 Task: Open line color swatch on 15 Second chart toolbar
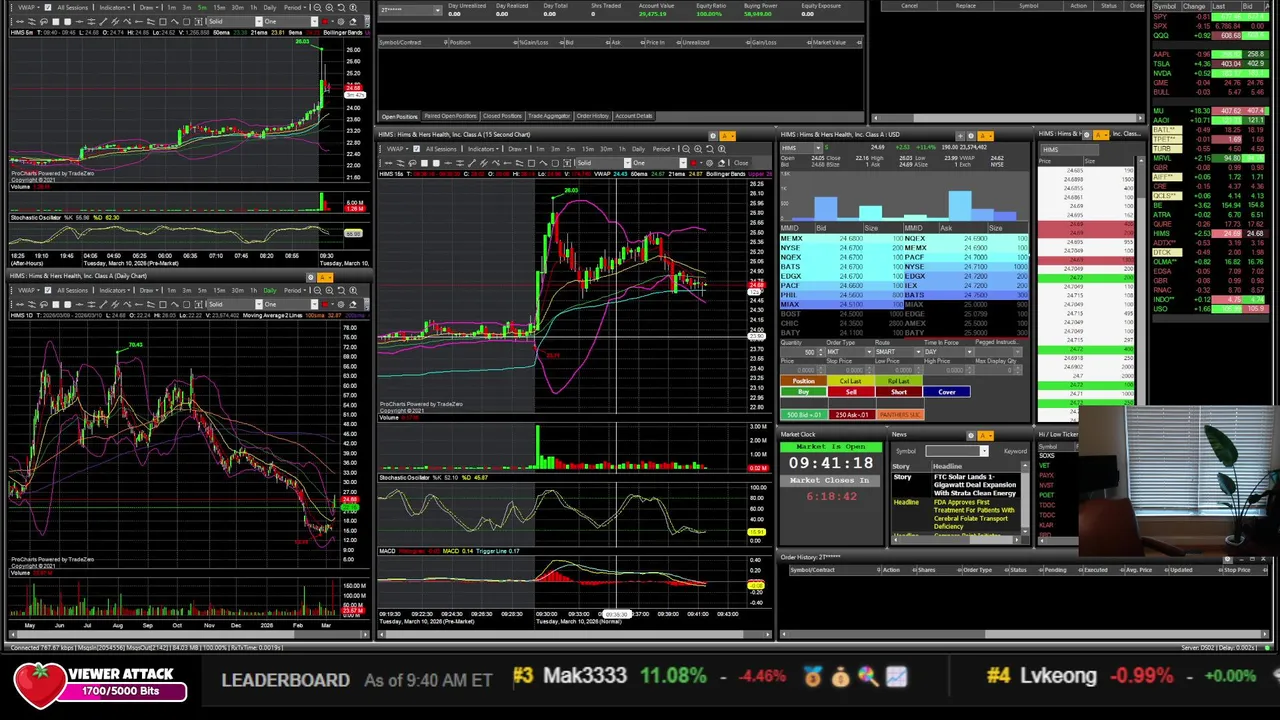(693, 163)
